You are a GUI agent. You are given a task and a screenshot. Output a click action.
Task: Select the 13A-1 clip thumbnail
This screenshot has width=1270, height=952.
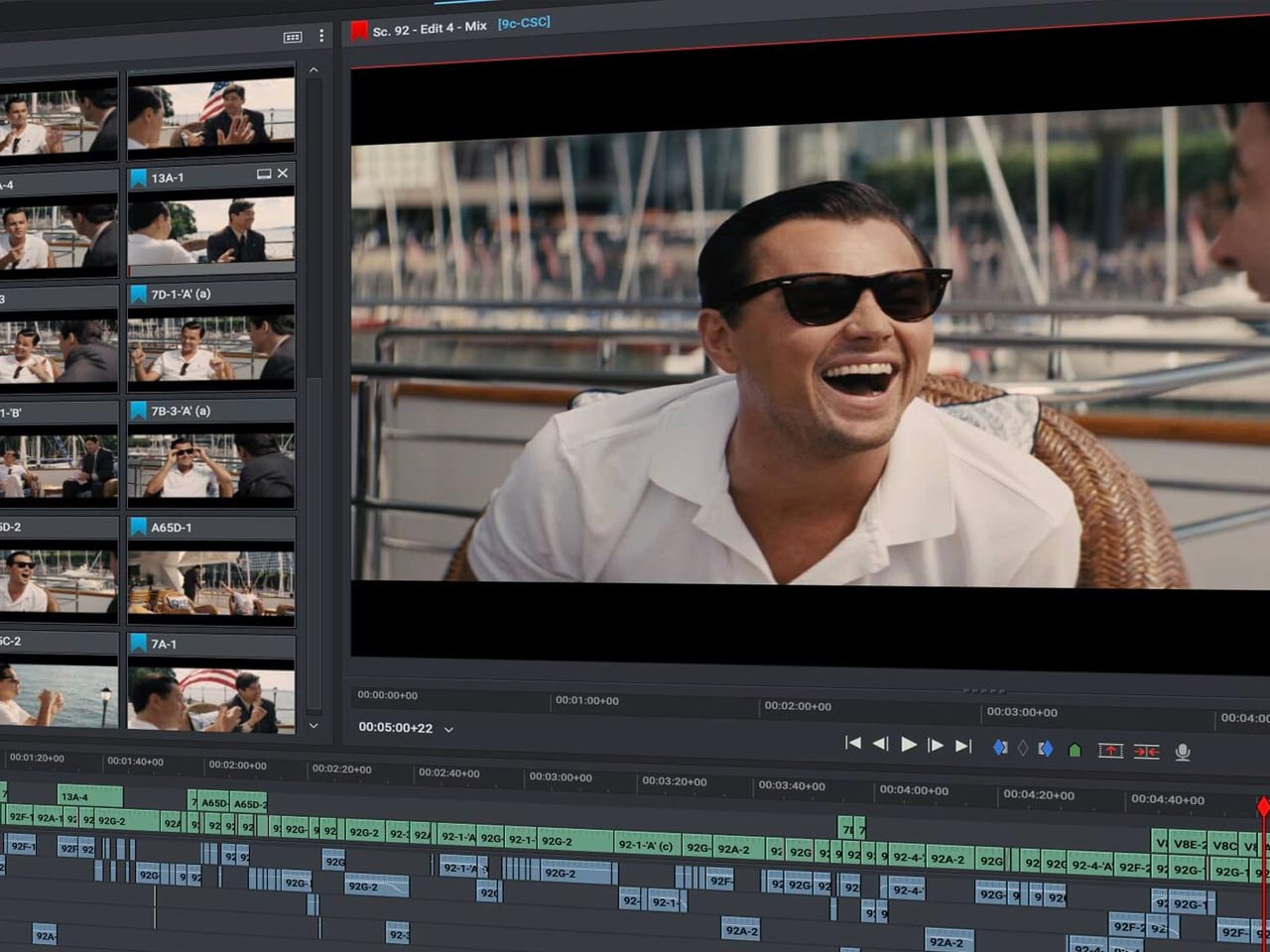tap(211, 232)
